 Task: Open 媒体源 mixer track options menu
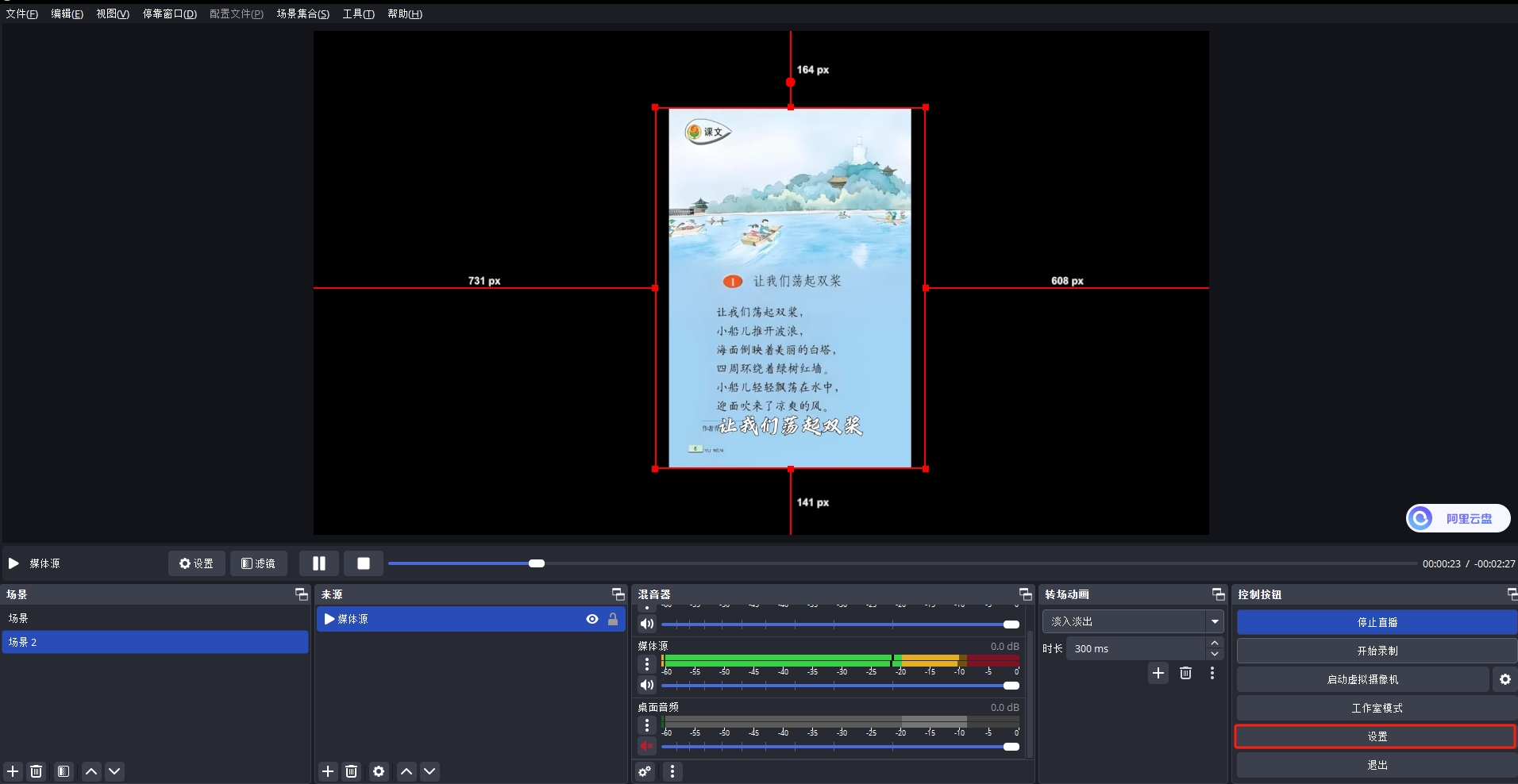coord(647,663)
